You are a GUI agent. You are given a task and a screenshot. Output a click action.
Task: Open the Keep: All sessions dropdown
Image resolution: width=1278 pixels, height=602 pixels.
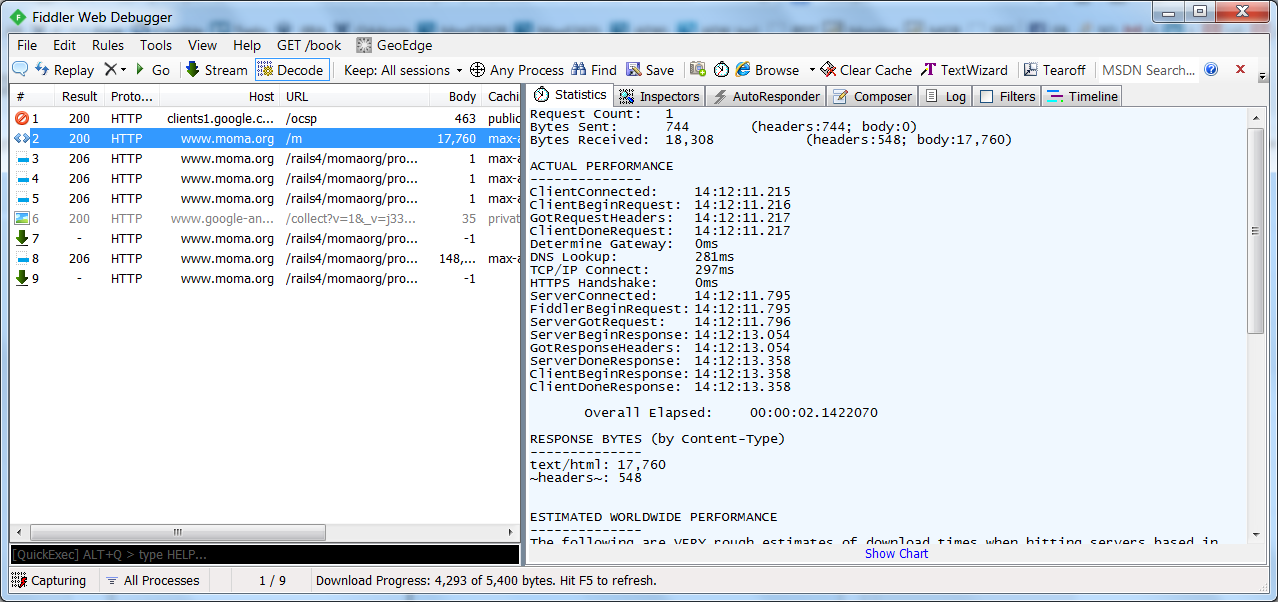[403, 70]
